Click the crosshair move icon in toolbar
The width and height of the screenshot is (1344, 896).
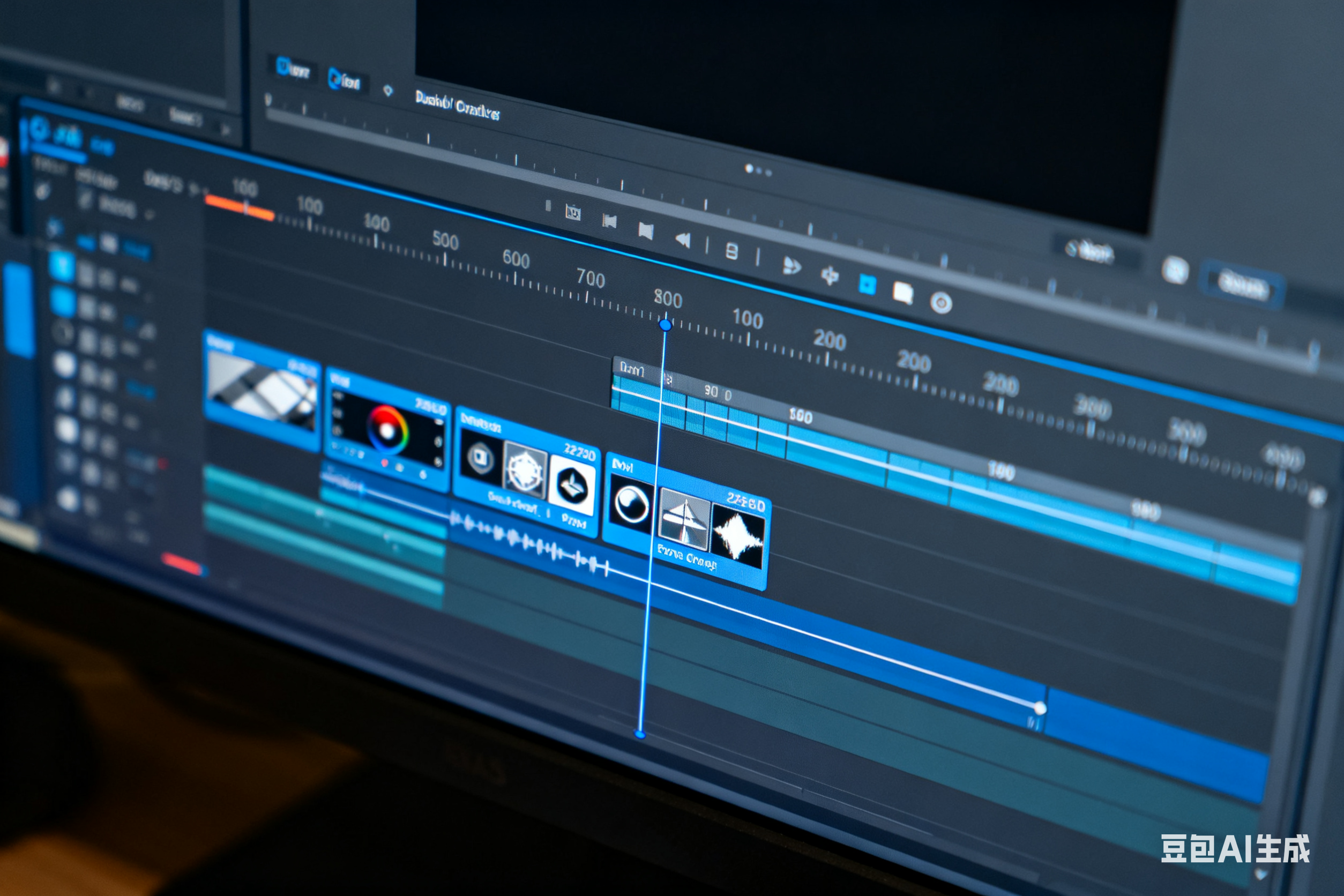tap(830, 275)
